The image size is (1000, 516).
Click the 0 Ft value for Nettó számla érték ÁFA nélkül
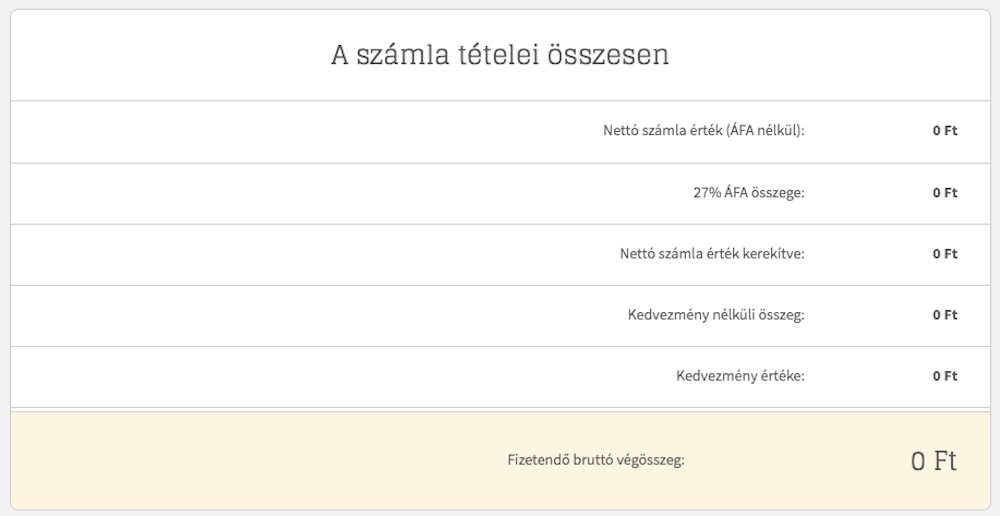click(x=945, y=131)
